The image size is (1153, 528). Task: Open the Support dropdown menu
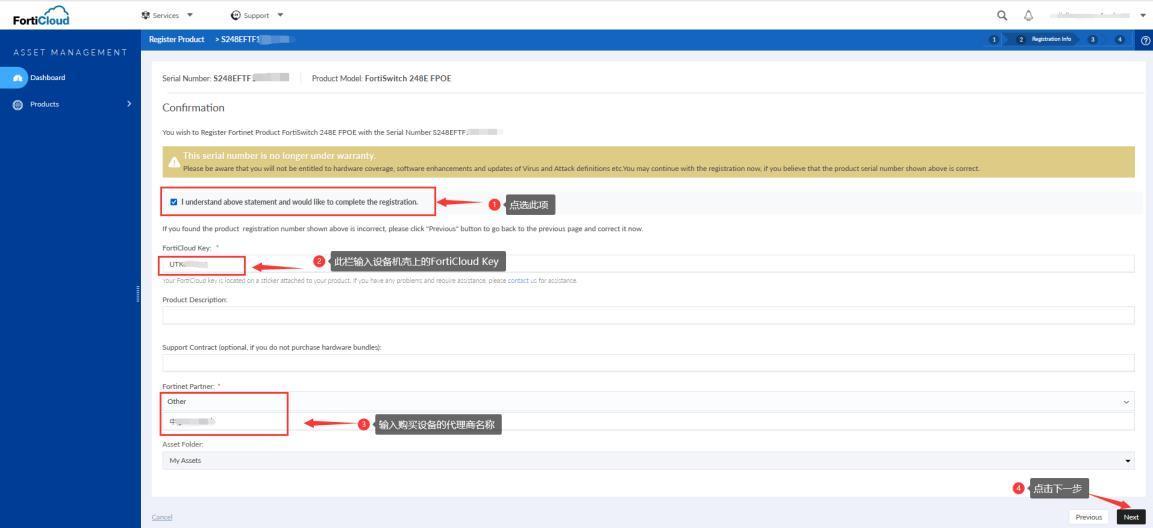pos(257,15)
